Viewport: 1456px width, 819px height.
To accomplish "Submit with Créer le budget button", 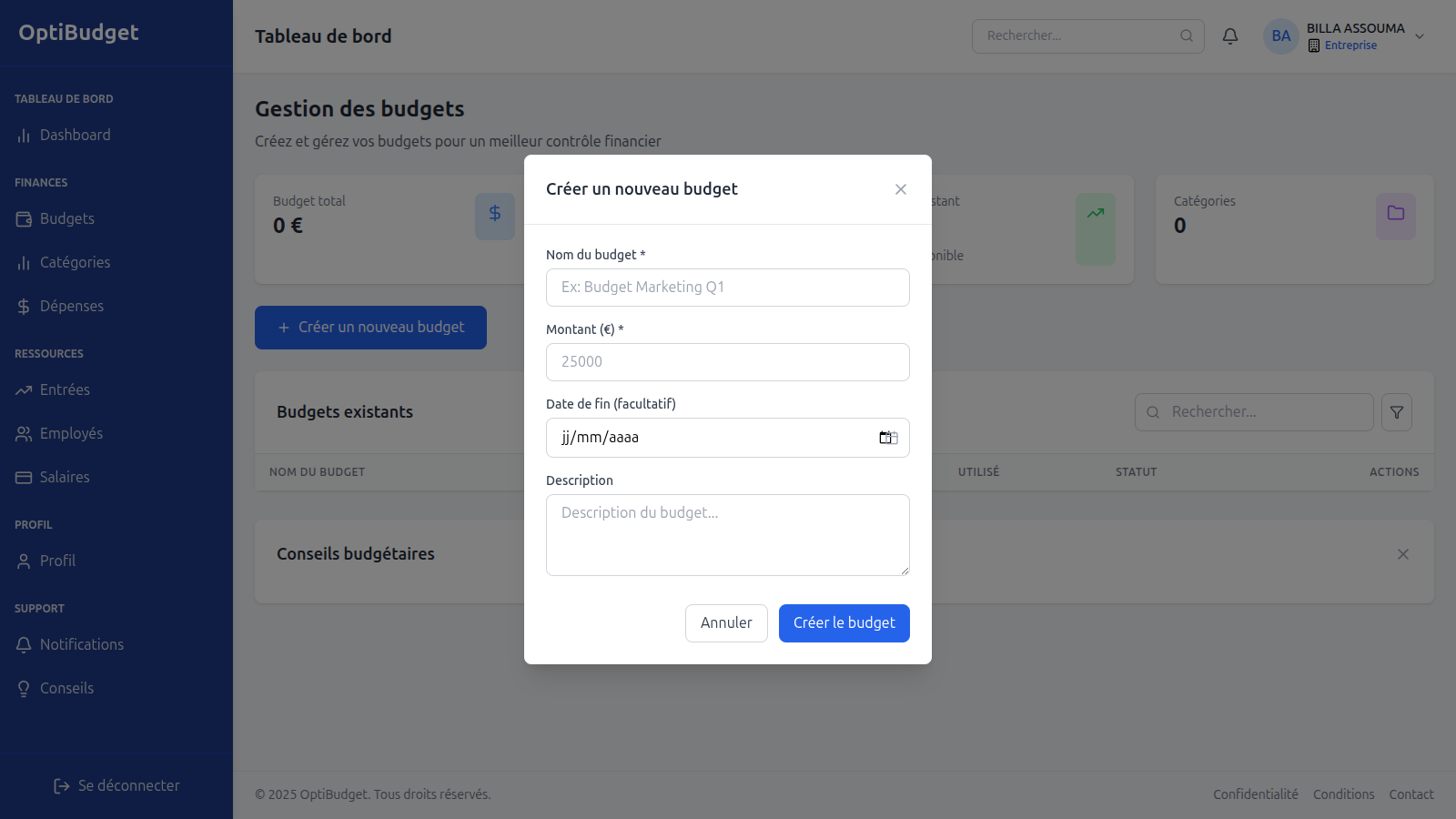I will point(844,623).
